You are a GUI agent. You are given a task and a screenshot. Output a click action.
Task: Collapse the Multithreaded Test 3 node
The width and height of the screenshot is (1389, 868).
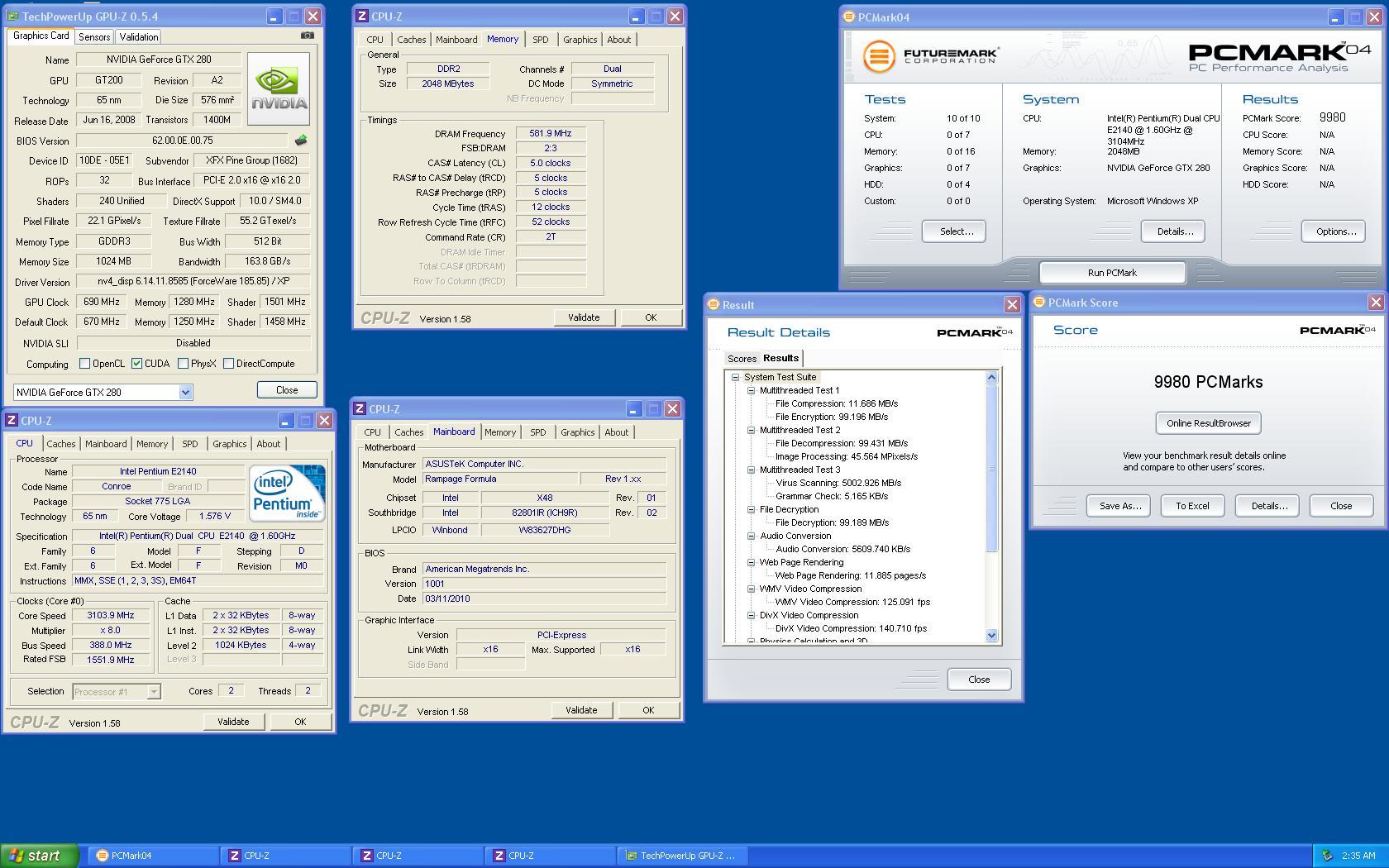point(751,470)
